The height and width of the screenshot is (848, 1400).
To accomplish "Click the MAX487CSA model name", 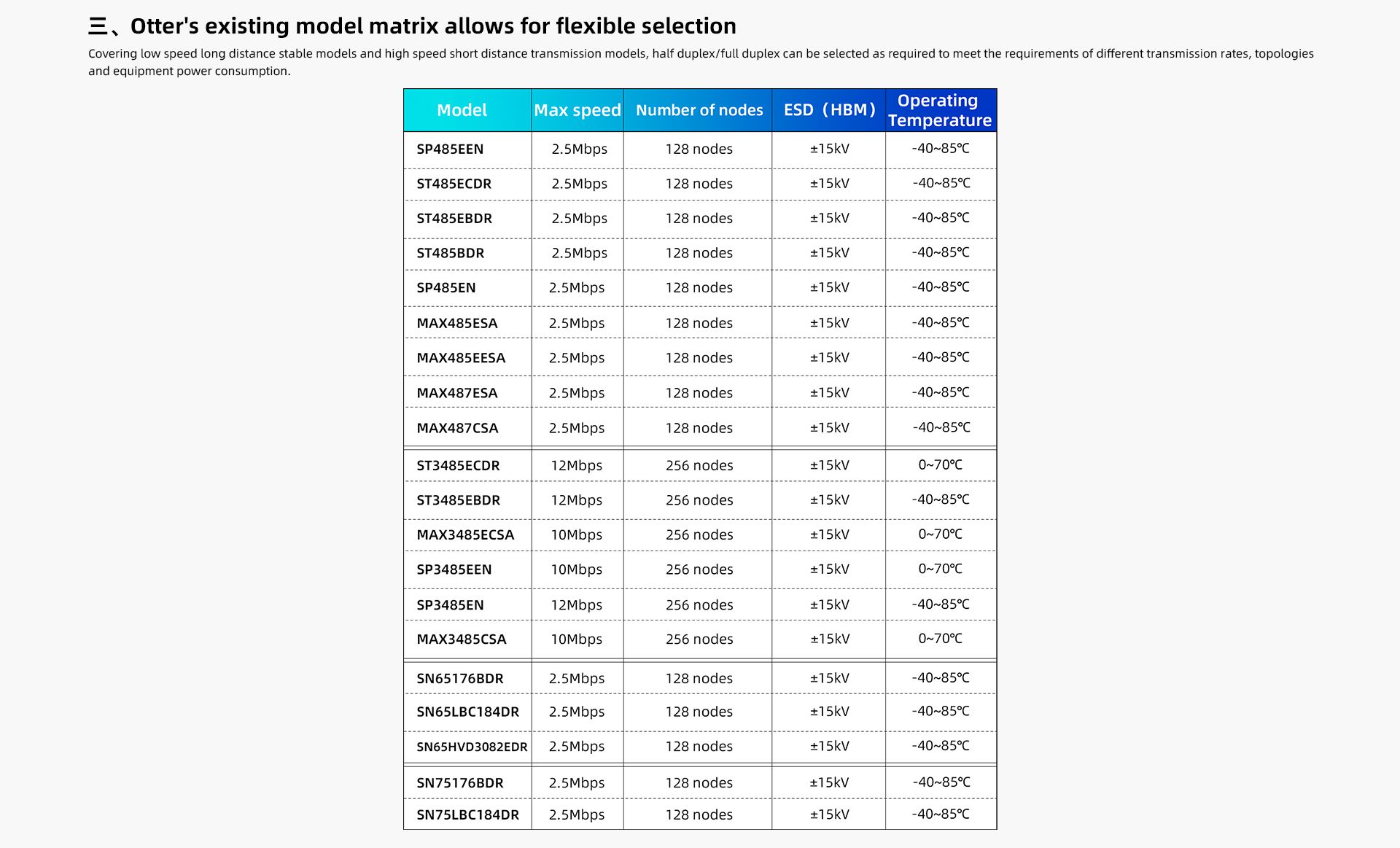I will pos(457,428).
